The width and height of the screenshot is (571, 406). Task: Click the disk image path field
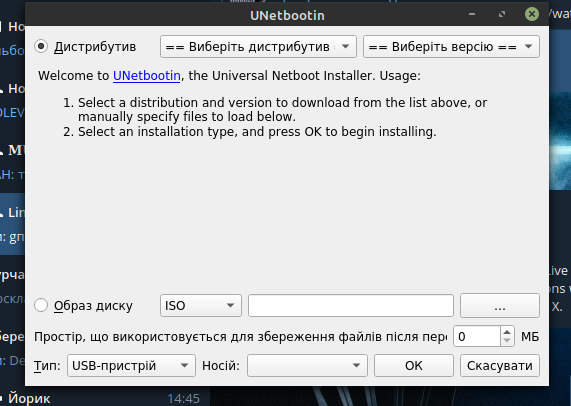(x=351, y=305)
